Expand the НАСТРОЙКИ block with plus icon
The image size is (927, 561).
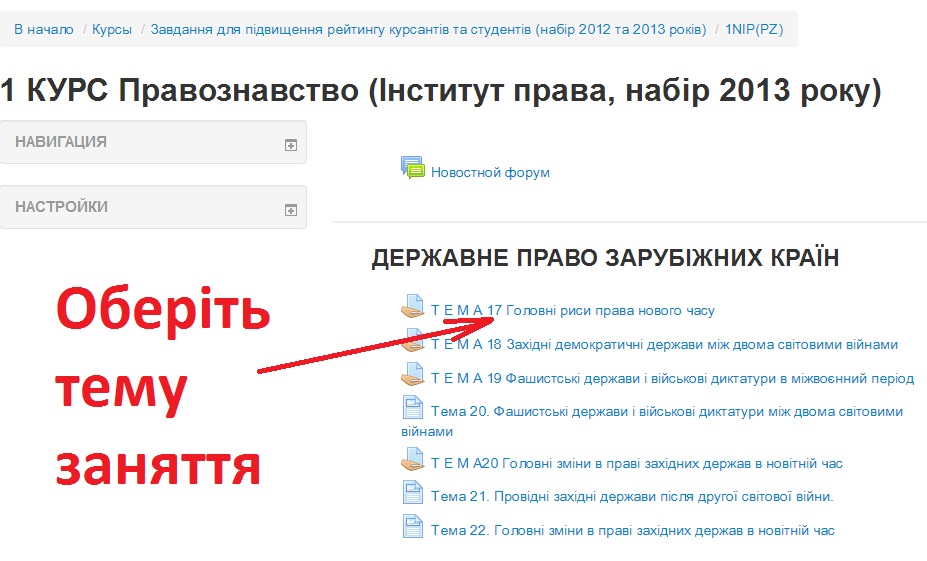pos(291,210)
